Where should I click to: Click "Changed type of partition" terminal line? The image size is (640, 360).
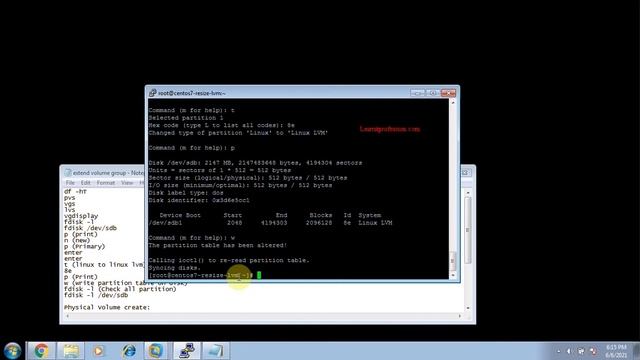tap(238, 133)
